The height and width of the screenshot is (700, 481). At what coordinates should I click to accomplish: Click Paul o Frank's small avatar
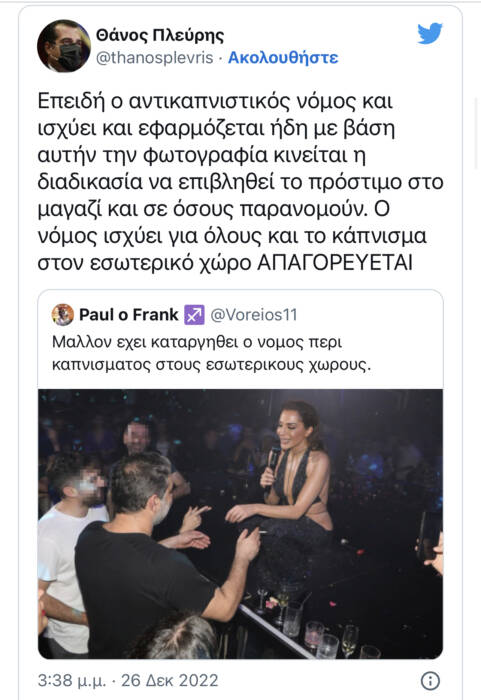63,315
